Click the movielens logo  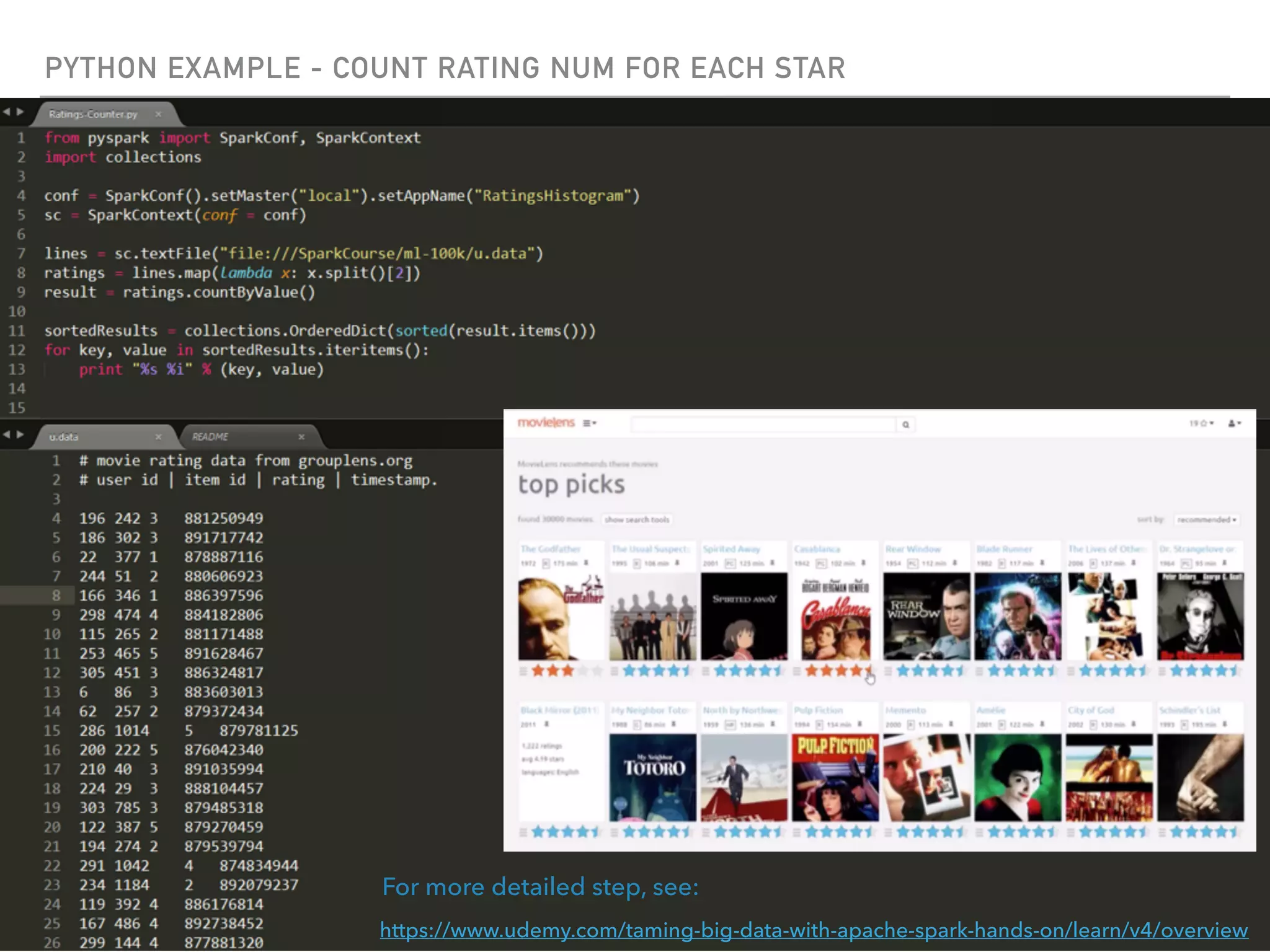[546, 423]
